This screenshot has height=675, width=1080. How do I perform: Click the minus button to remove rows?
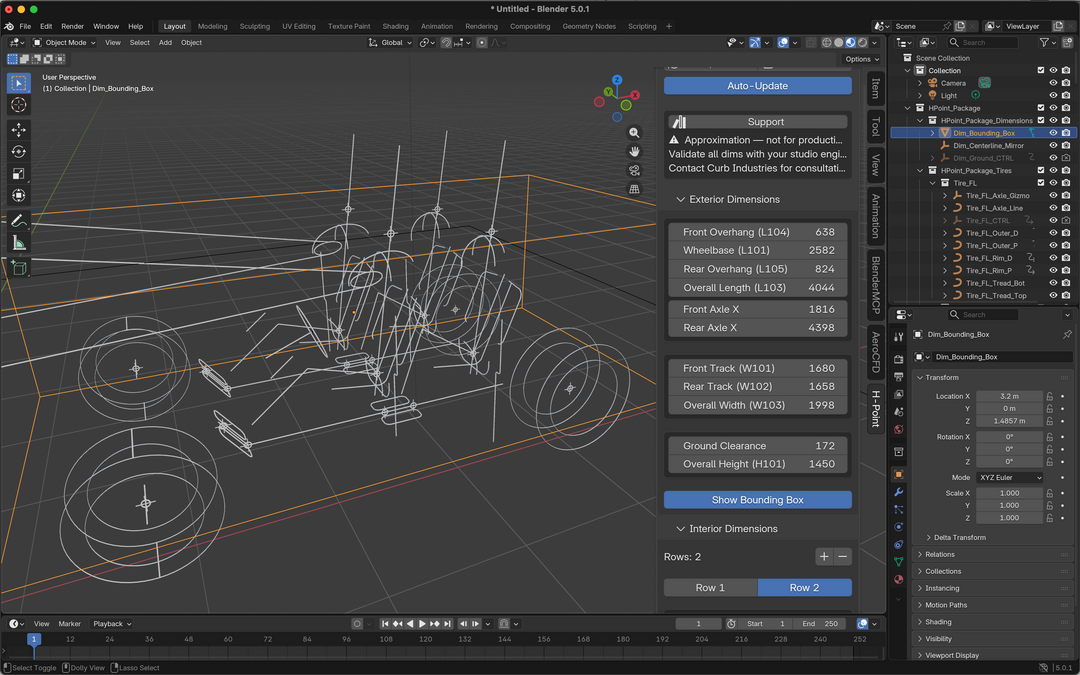842,557
